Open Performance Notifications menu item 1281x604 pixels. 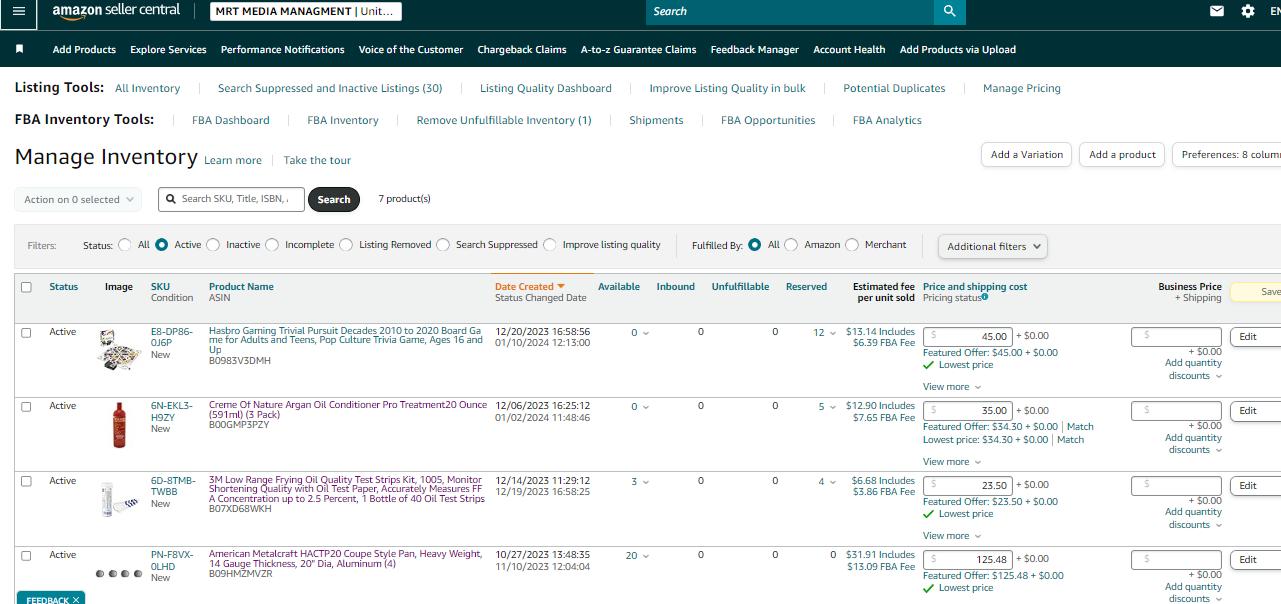(283, 49)
